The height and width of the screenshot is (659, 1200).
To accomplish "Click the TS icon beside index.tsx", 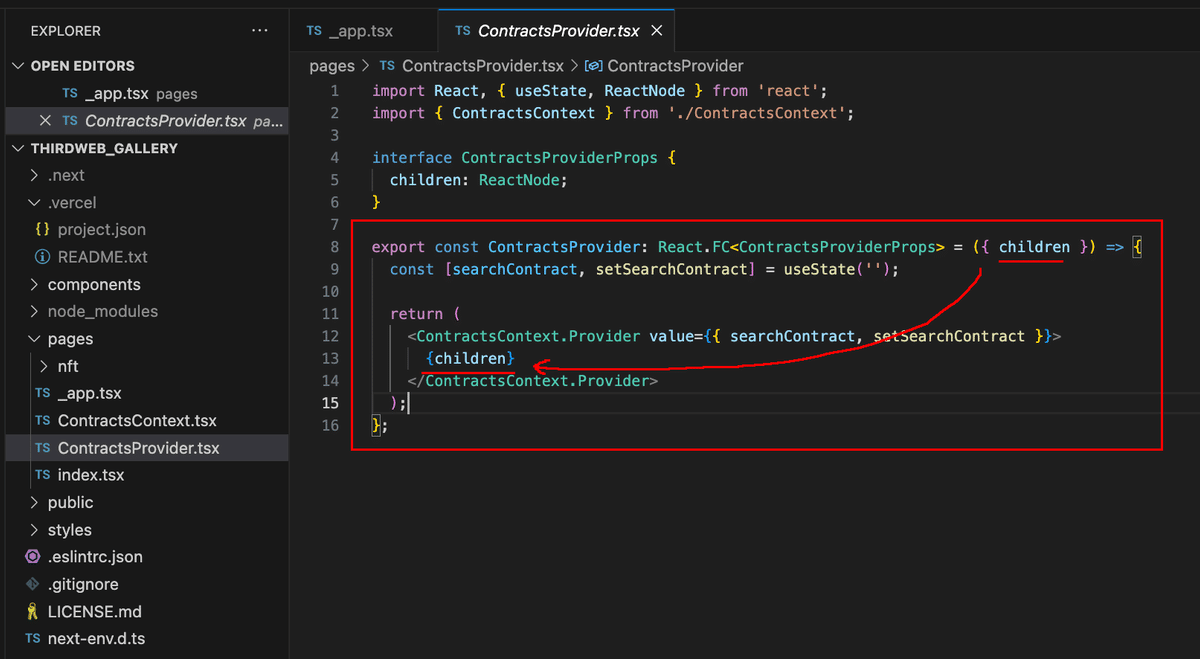I will tap(42, 475).
